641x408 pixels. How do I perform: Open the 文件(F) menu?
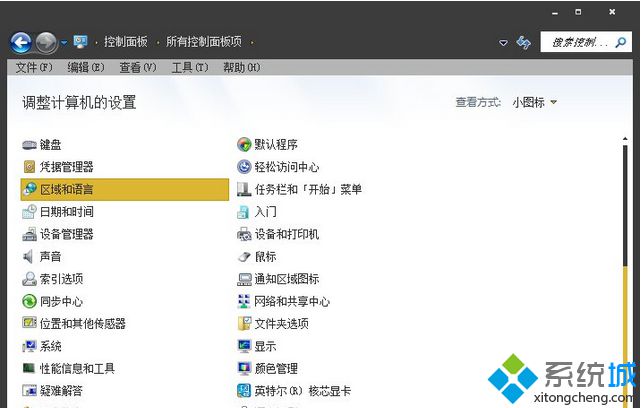tap(34, 67)
